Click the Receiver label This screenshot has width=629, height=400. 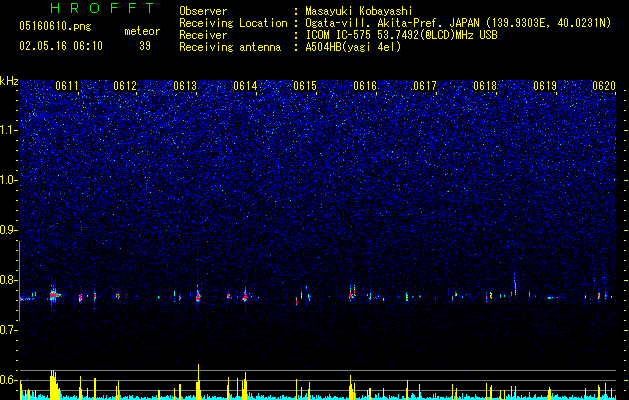click(x=203, y=35)
